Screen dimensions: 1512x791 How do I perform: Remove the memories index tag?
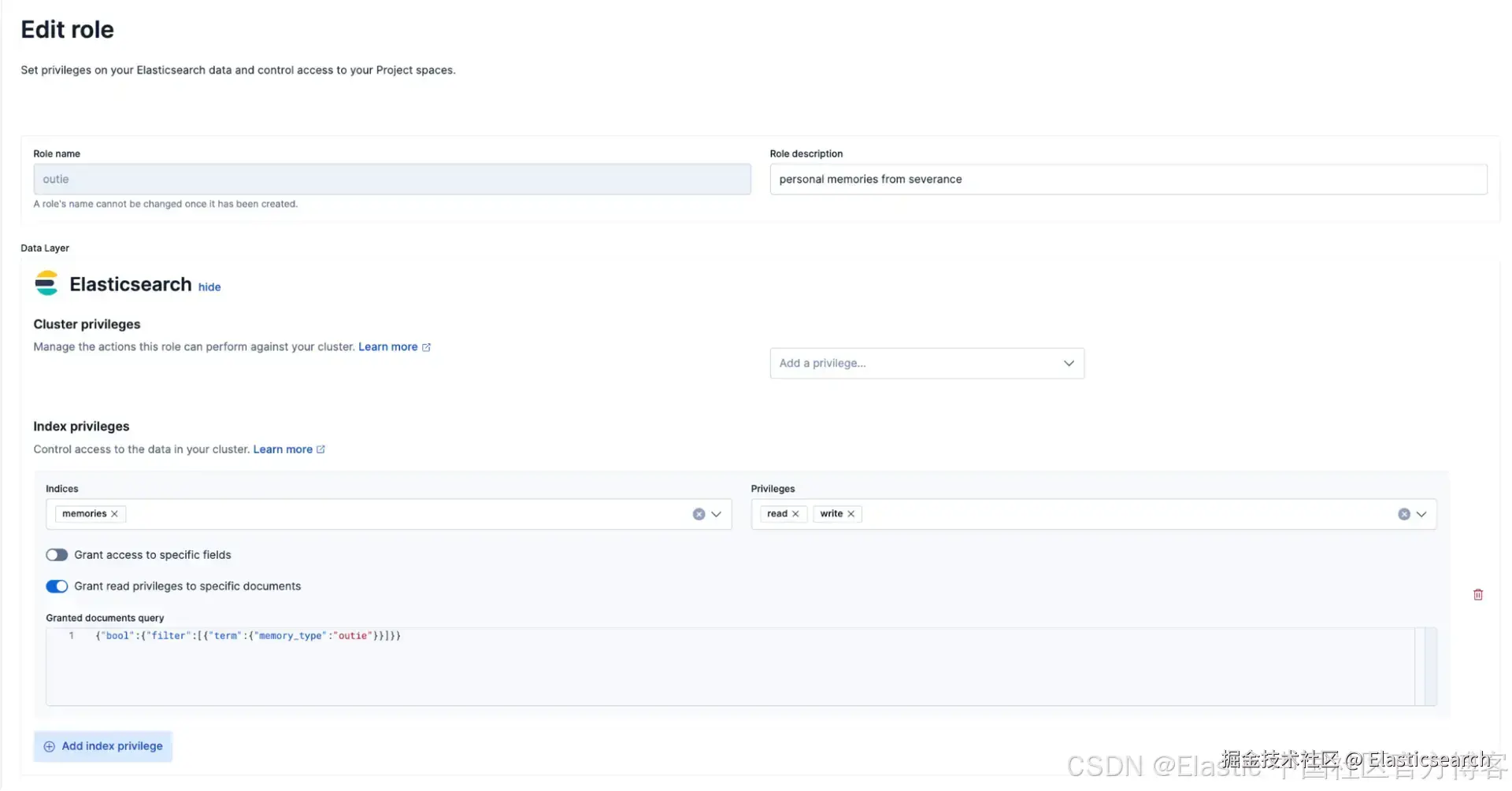click(x=115, y=514)
